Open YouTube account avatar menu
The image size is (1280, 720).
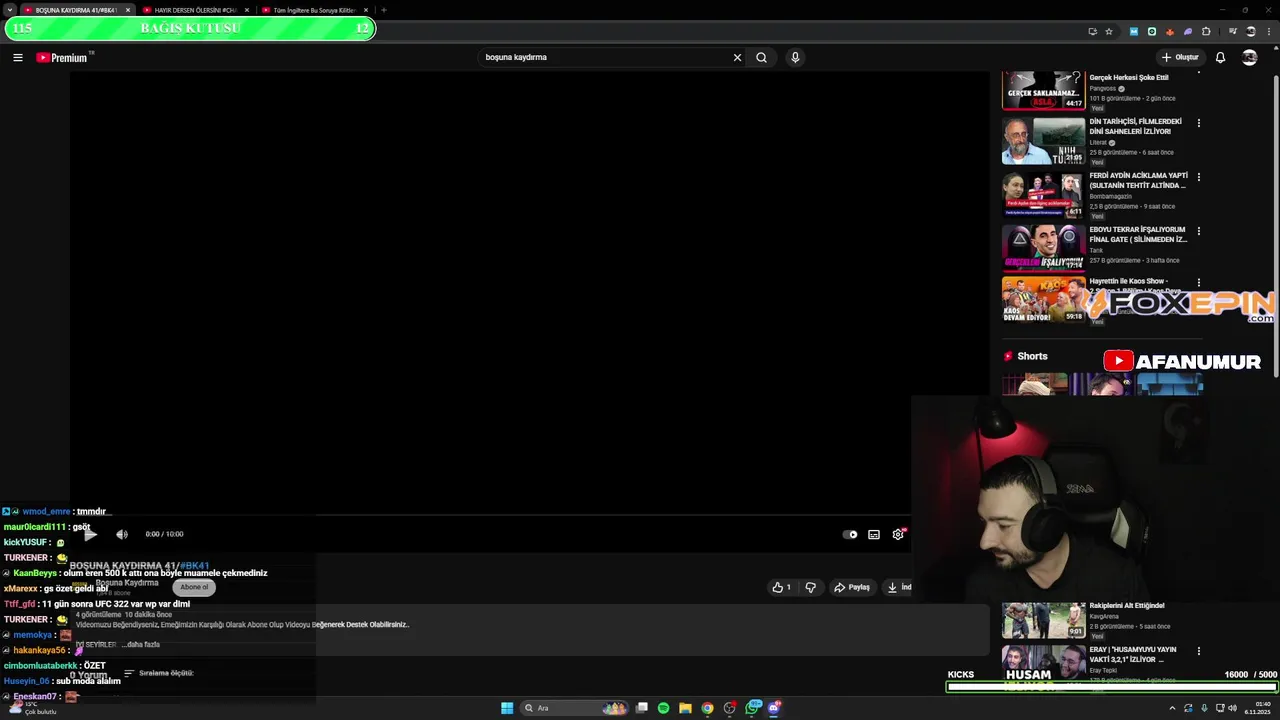[x=1249, y=57]
